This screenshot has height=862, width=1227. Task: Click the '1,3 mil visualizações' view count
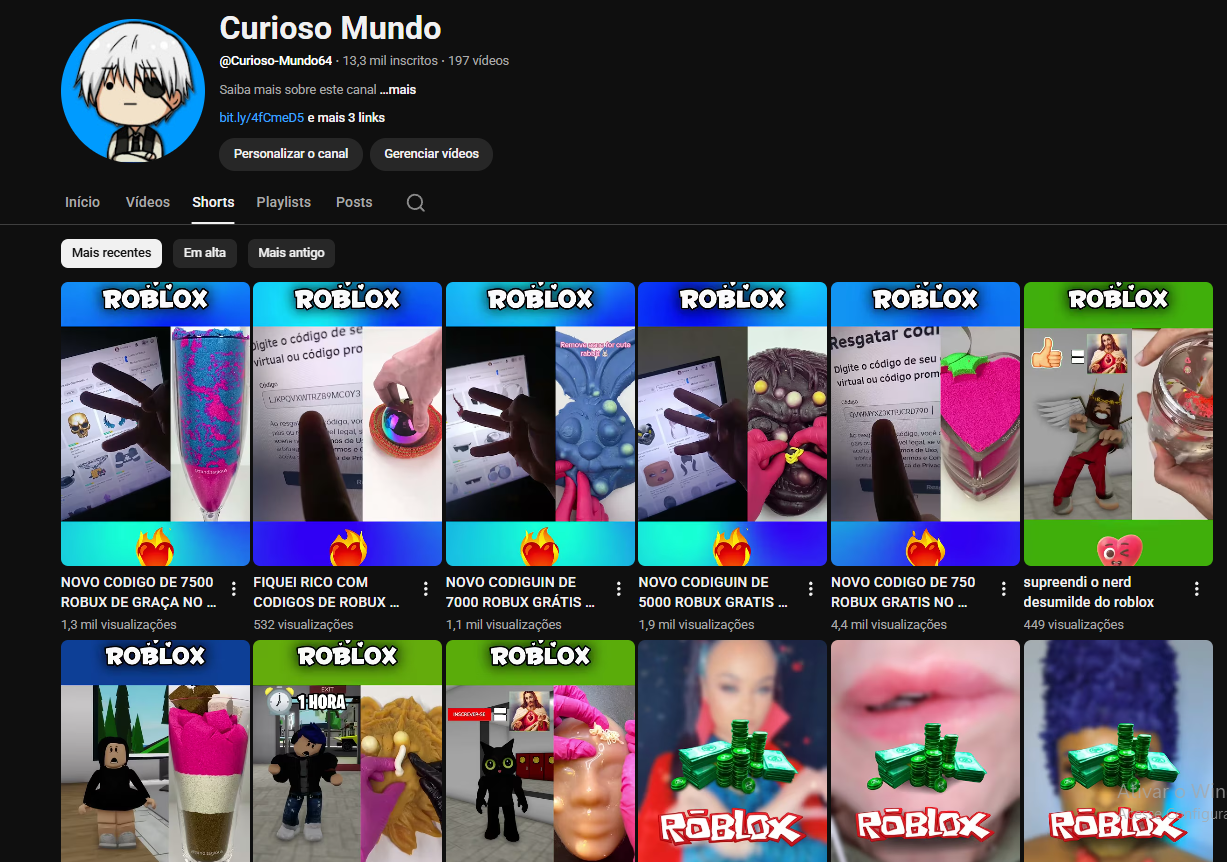[x=119, y=625]
